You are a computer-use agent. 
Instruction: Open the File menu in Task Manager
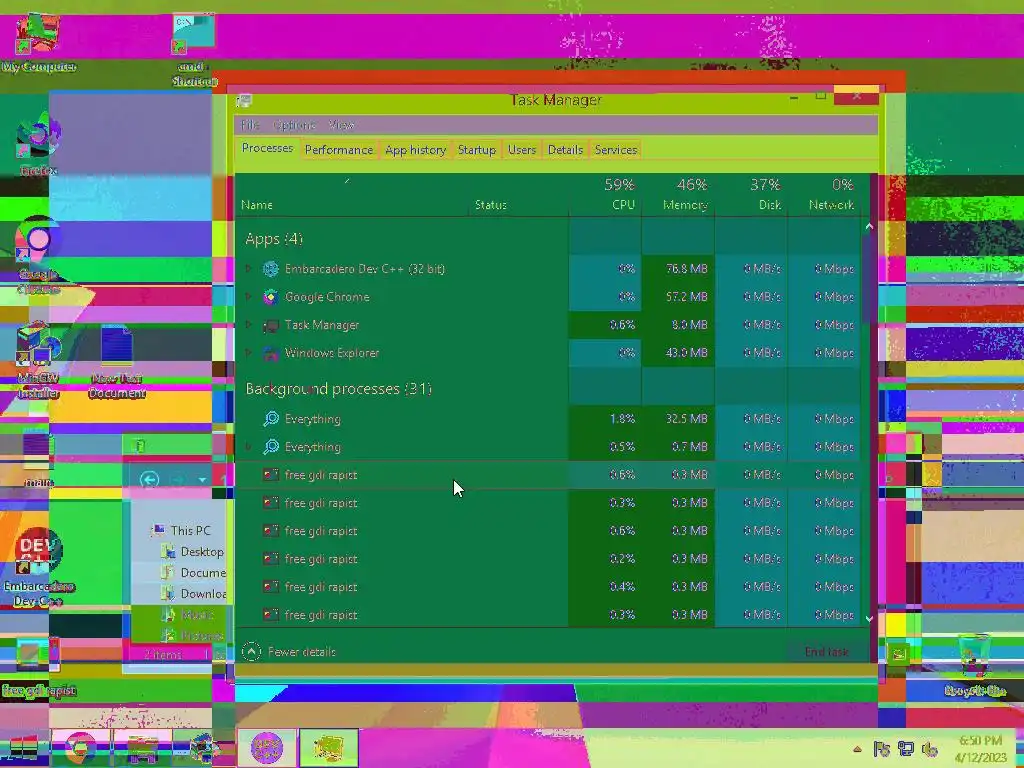[x=249, y=125]
